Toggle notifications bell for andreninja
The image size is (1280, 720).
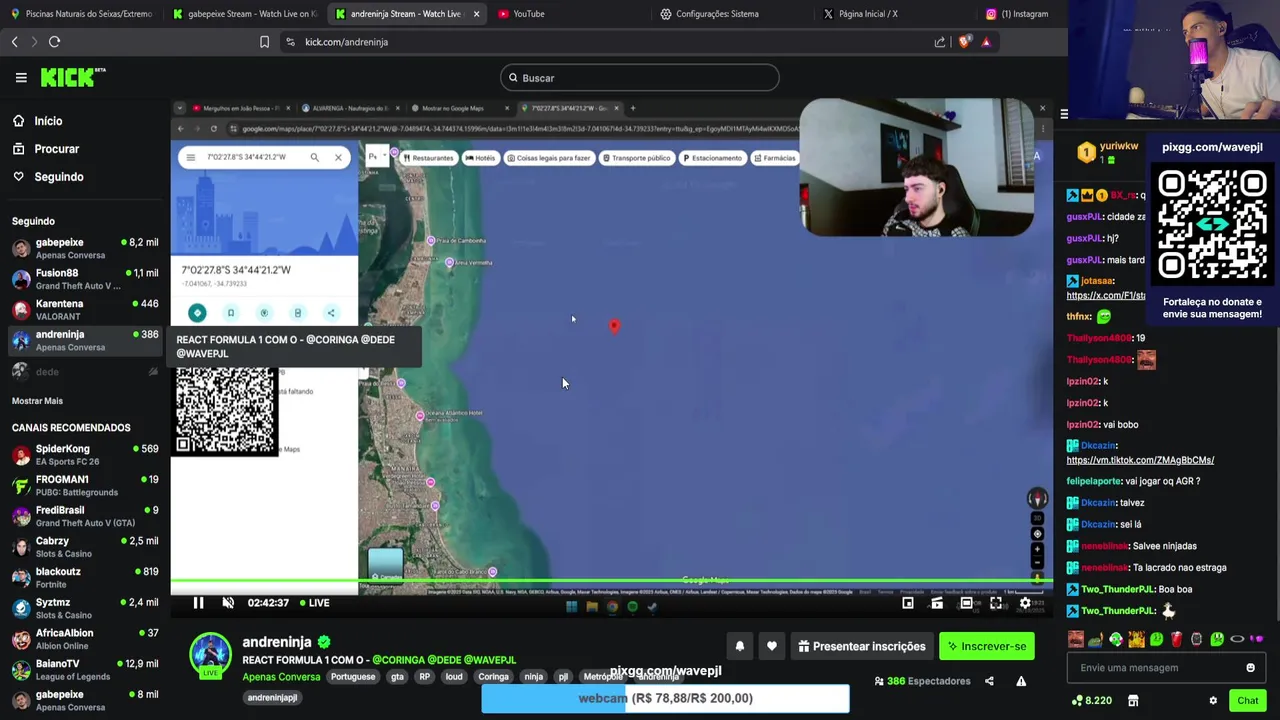click(740, 646)
